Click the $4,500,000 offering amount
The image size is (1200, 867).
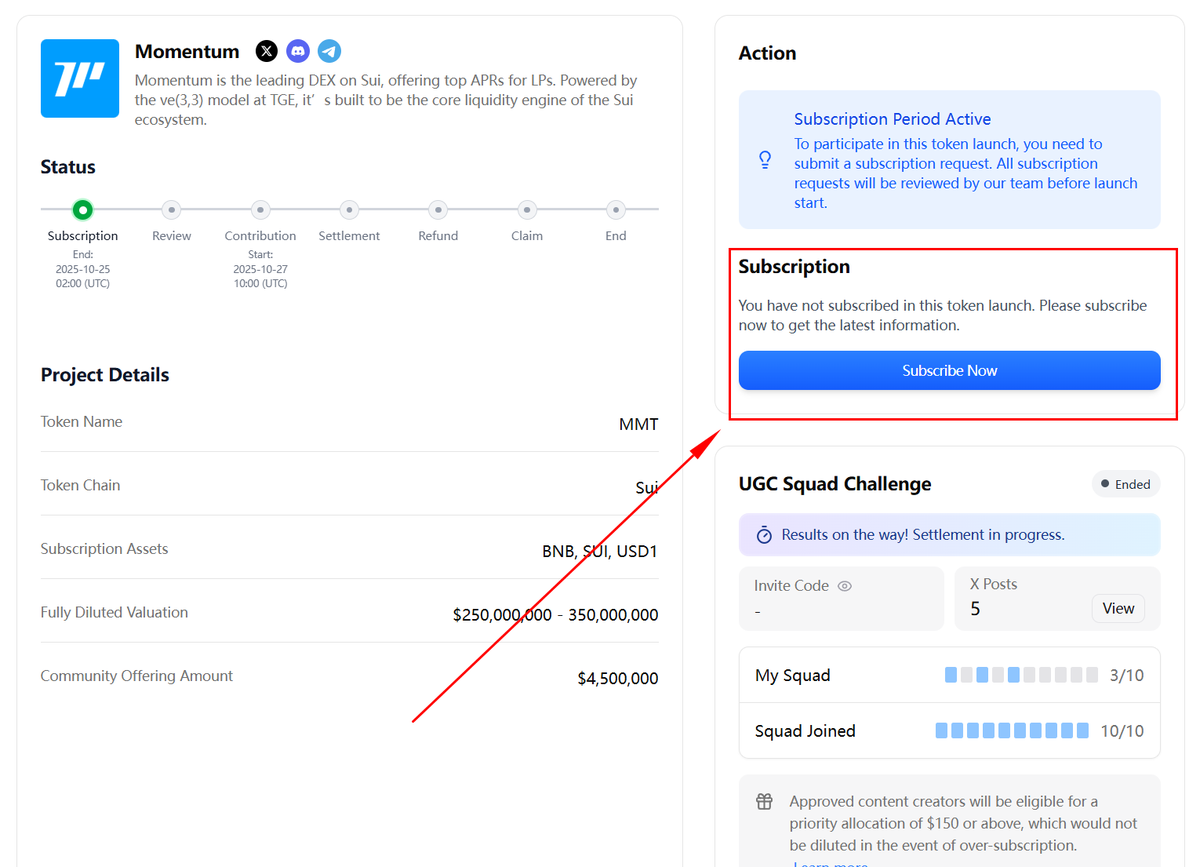618,678
